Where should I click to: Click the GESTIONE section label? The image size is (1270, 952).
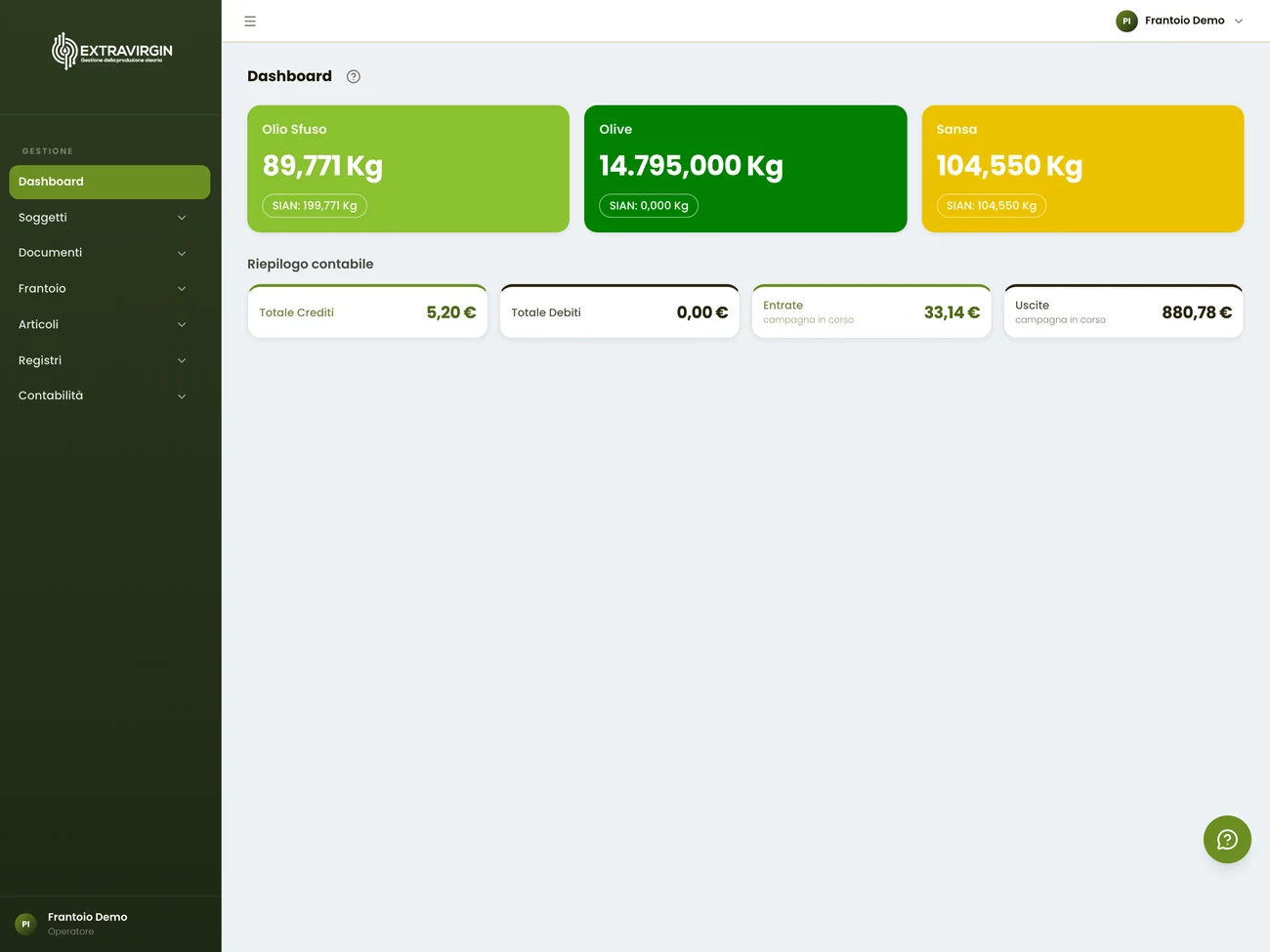pos(48,151)
